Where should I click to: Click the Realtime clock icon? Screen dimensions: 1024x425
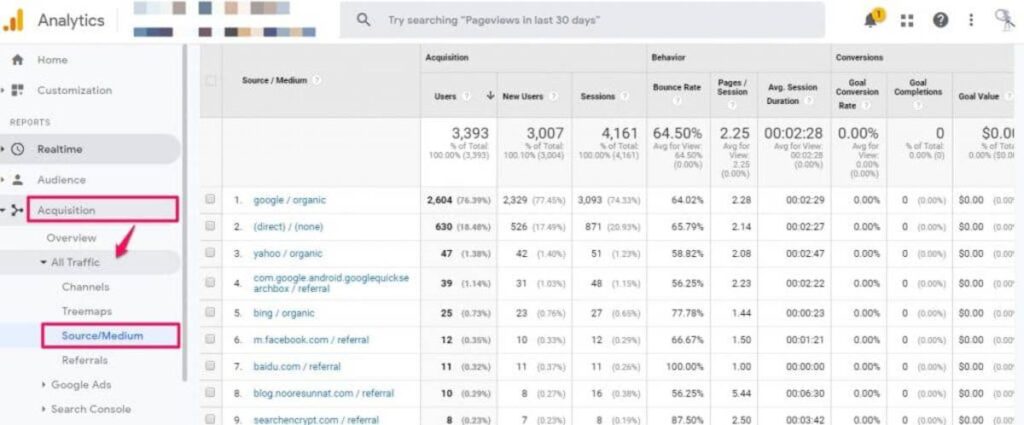pyautogui.click(x=18, y=149)
